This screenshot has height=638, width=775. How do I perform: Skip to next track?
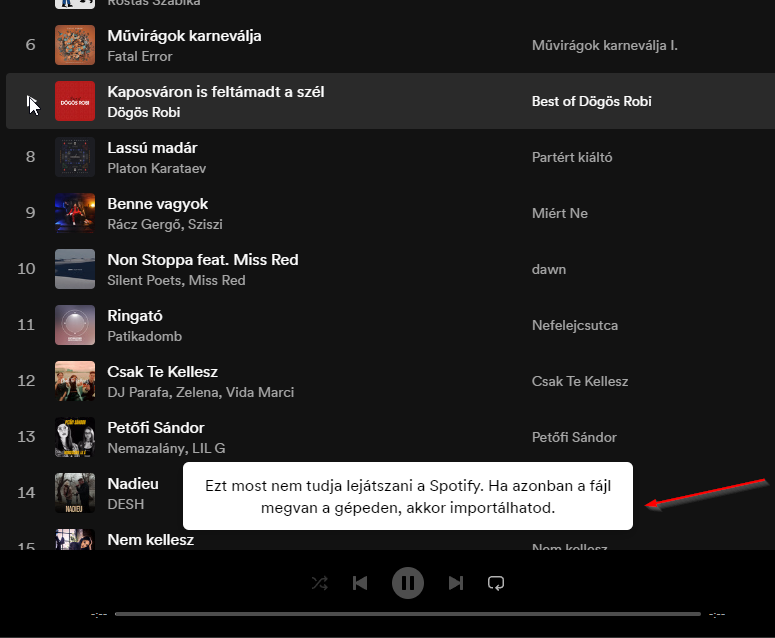(x=456, y=583)
